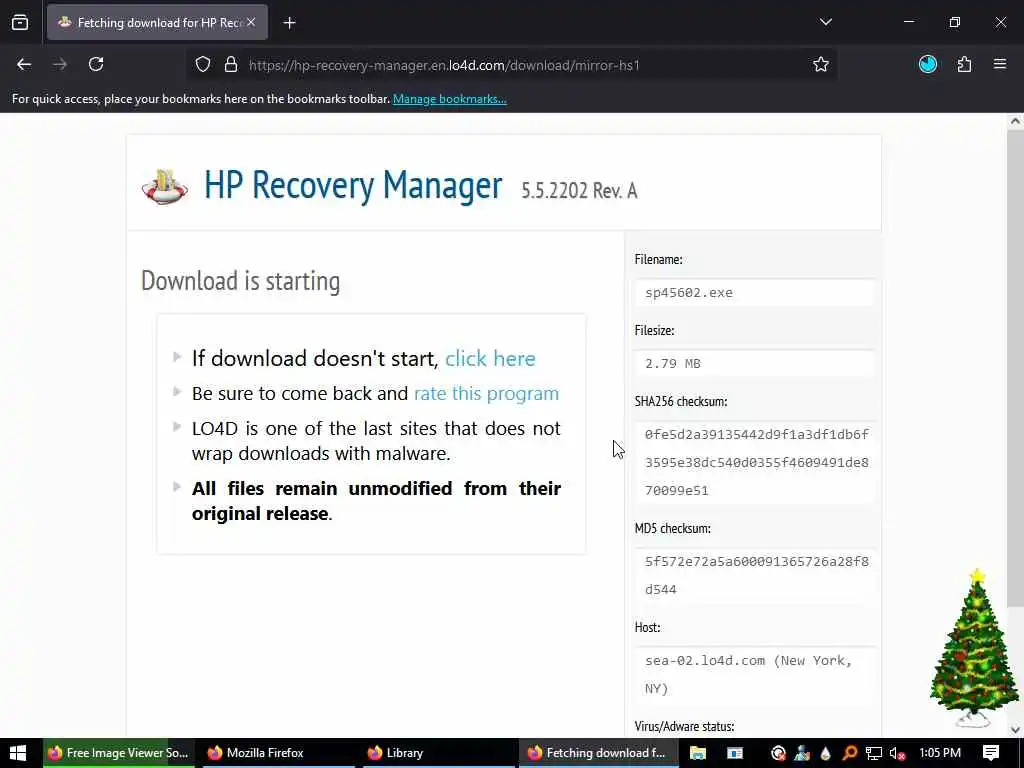Image resolution: width=1024 pixels, height=768 pixels.
Task: Reload the current page
Action: [96, 64]
